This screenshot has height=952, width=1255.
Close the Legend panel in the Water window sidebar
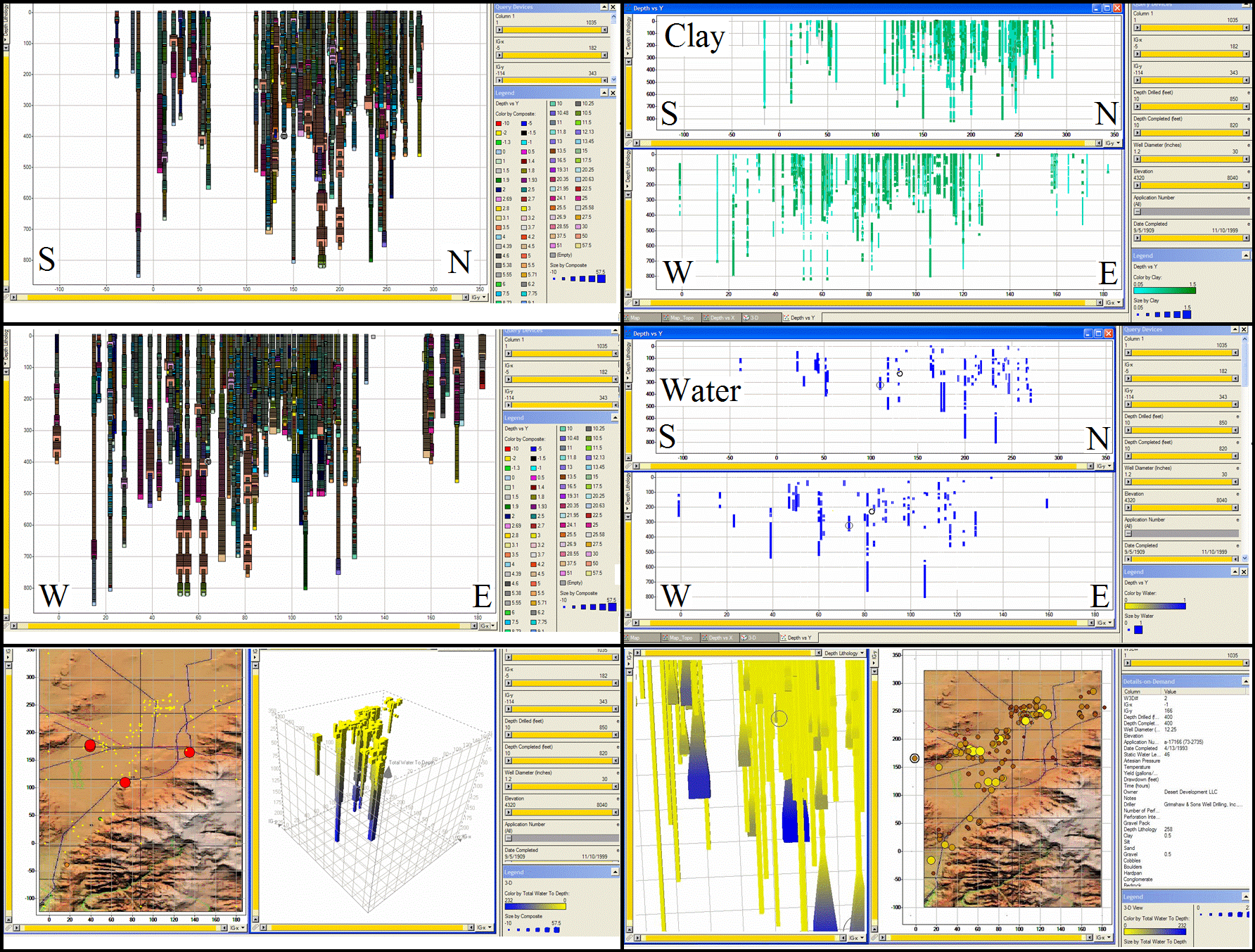1244,571
